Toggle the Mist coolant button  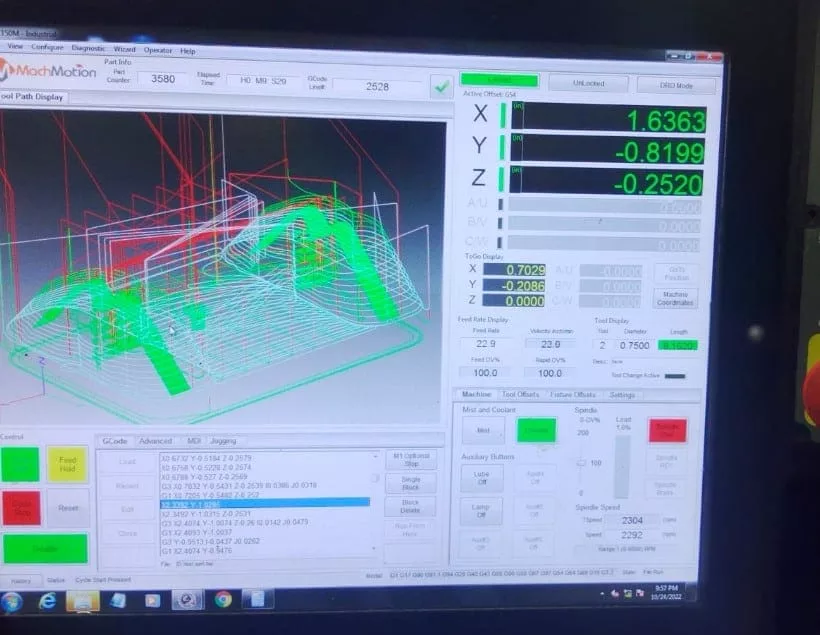[482, 430]
